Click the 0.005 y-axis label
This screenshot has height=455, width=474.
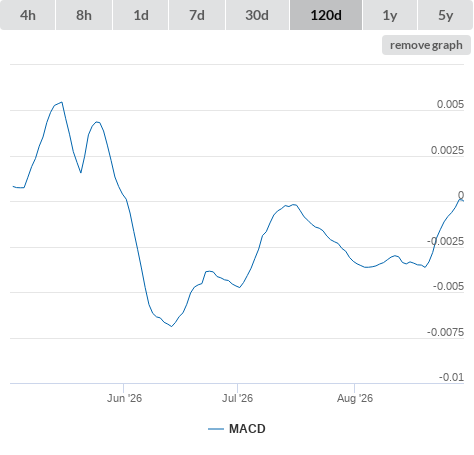450,104
